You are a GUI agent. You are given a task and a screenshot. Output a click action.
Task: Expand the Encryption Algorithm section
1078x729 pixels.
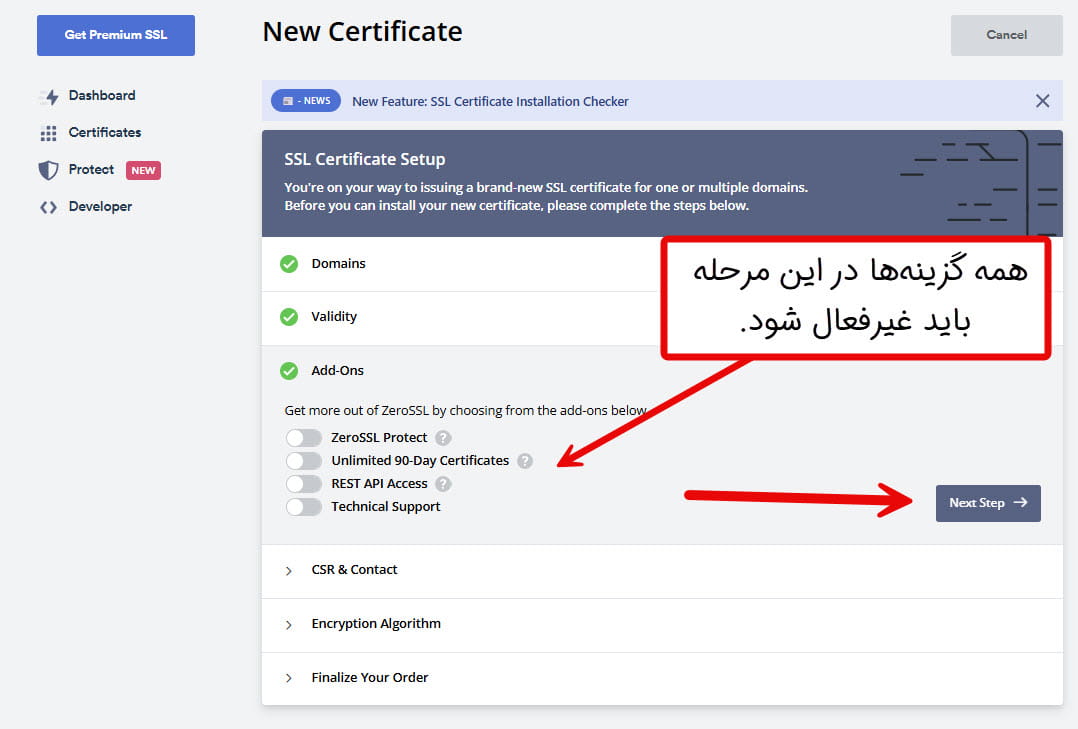[x=662, y=624]
